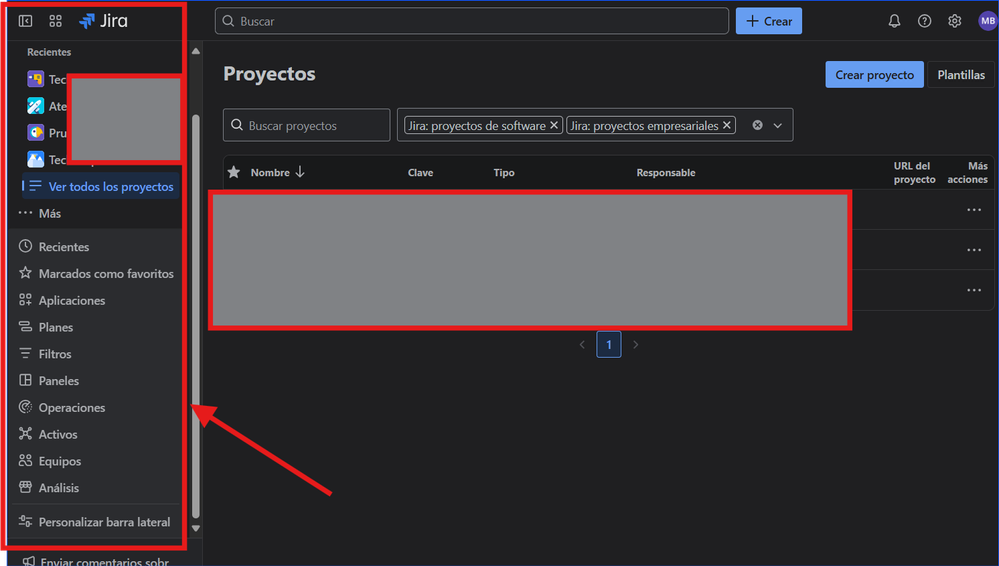
Task: Click the Nombre column header text
Action: (270, 173)
